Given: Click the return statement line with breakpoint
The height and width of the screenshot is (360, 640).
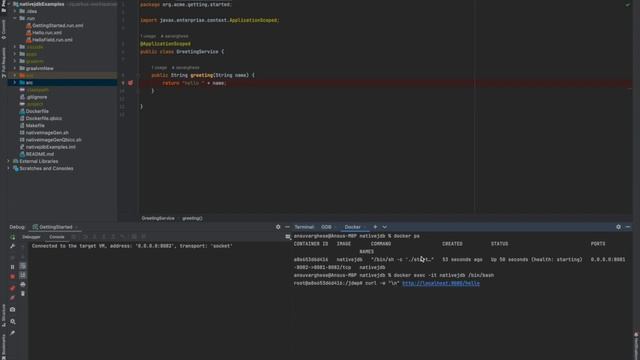Looking at the screenshot, I should [194, 83].
